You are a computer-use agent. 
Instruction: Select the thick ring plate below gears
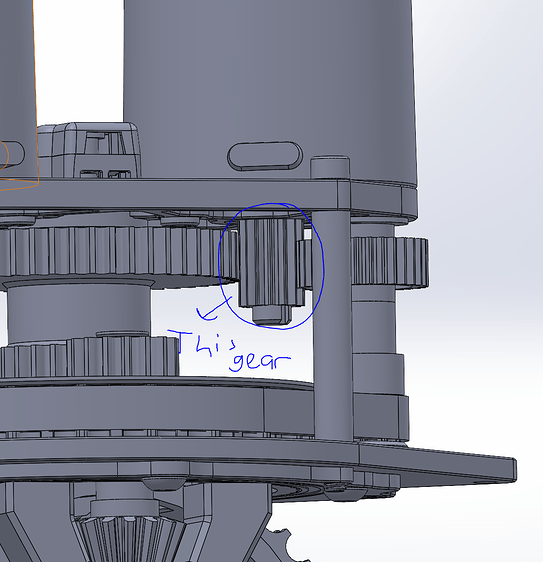click(158, 409)
